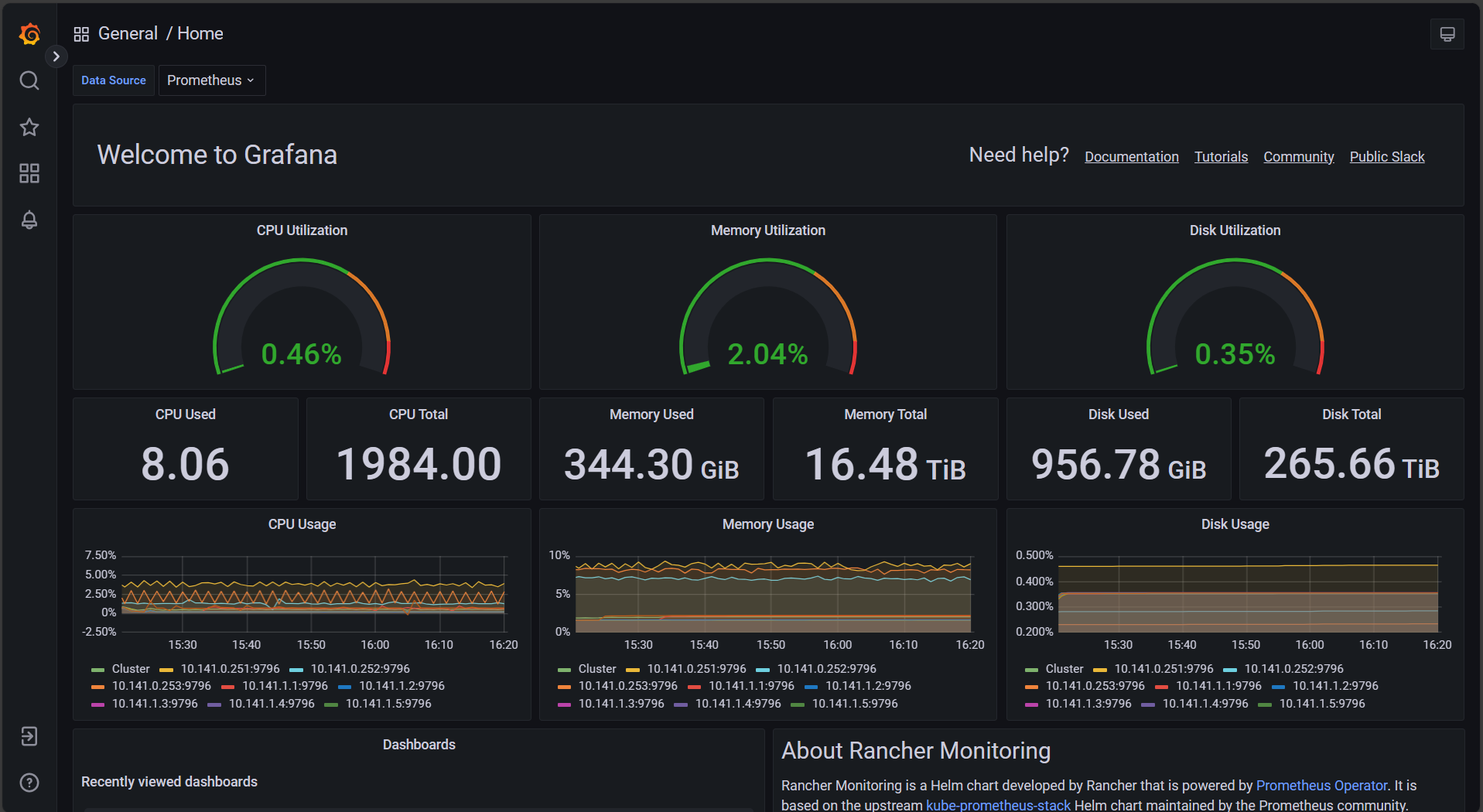Click the Grafana logo icon

[x=29, y=34]
